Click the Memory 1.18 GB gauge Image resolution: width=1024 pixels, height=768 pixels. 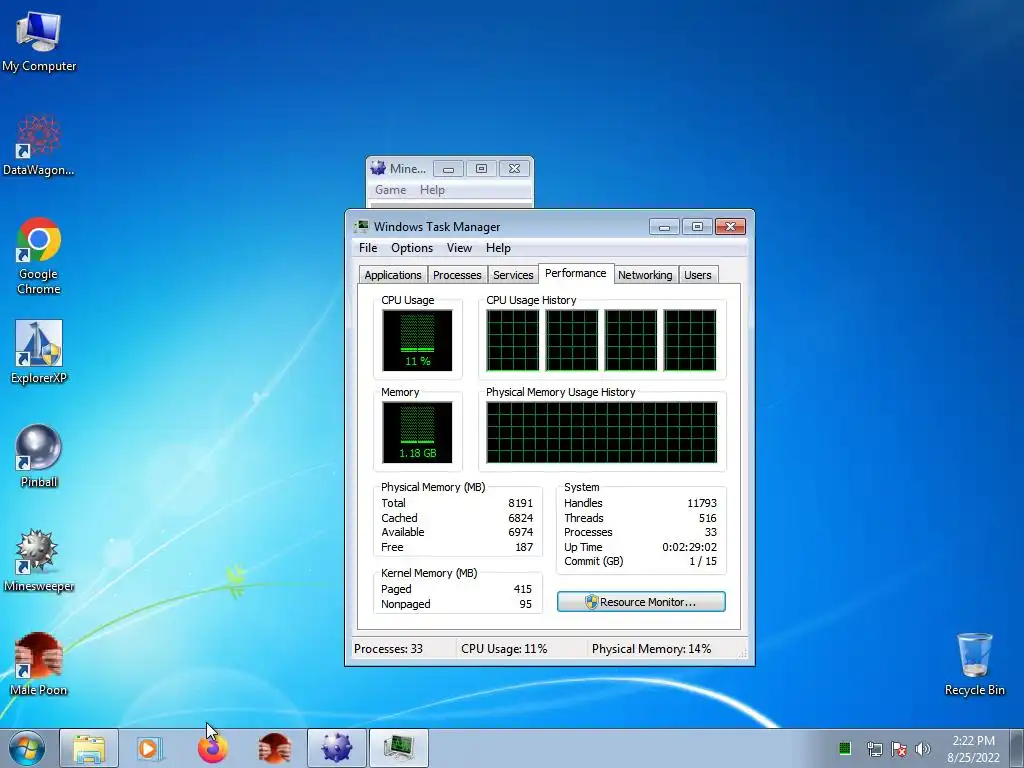(x=417, y=432)
